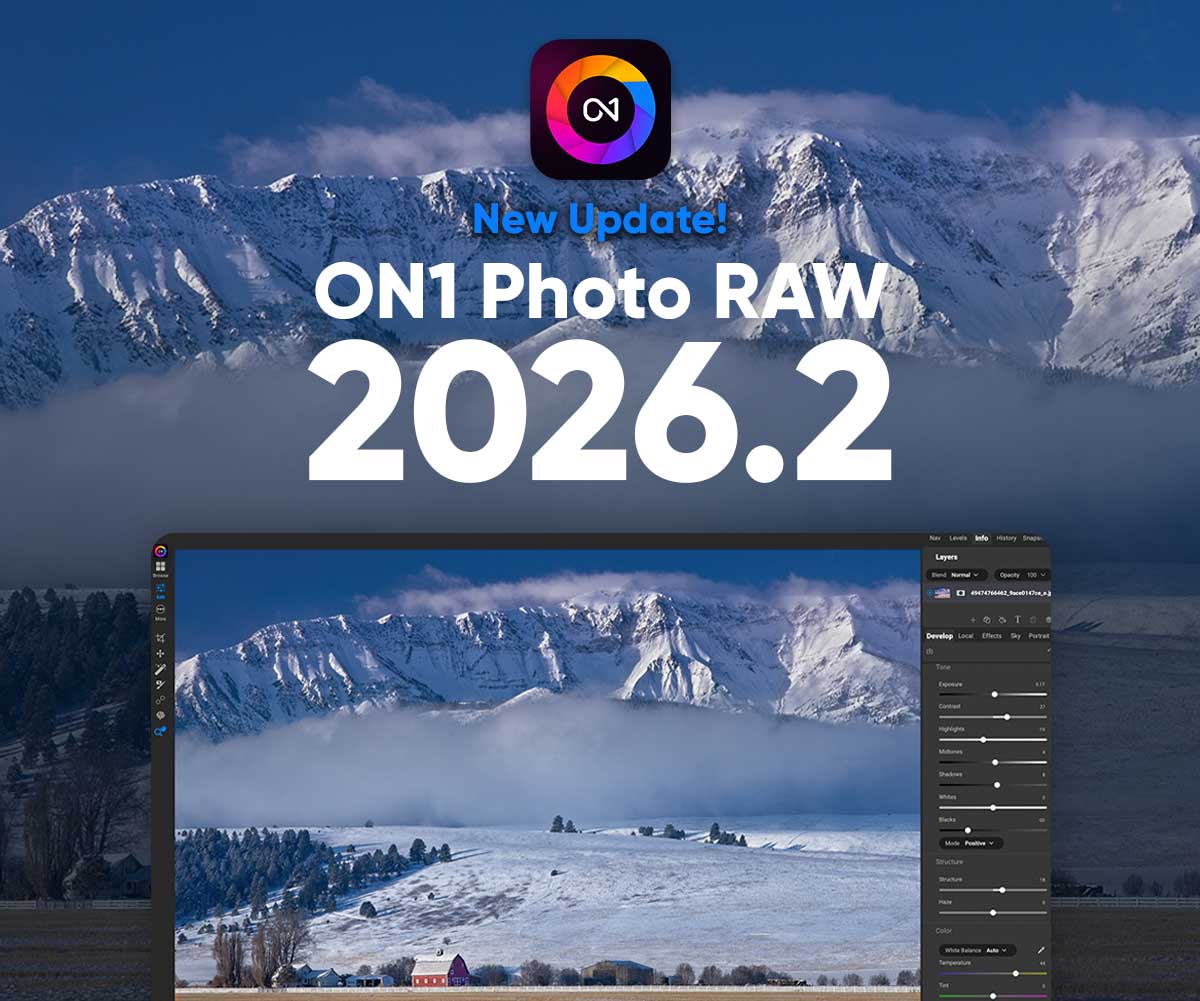The width and height of the screenshot is (1200, 1001).
Task: Pick the white balance eyedropper
Action: (x=1041, y=949)
